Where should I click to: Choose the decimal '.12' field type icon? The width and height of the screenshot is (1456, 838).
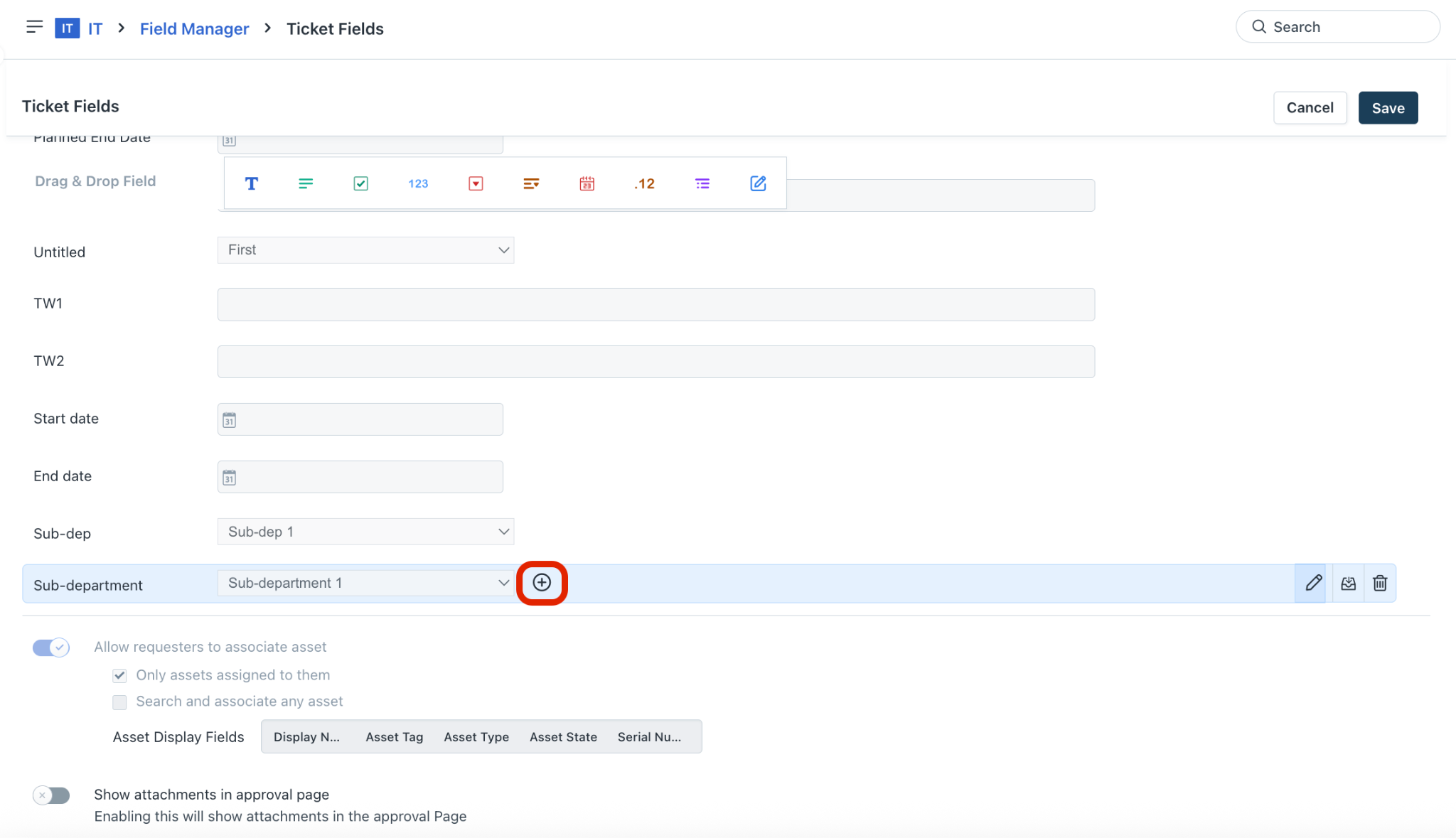(644, 183)
